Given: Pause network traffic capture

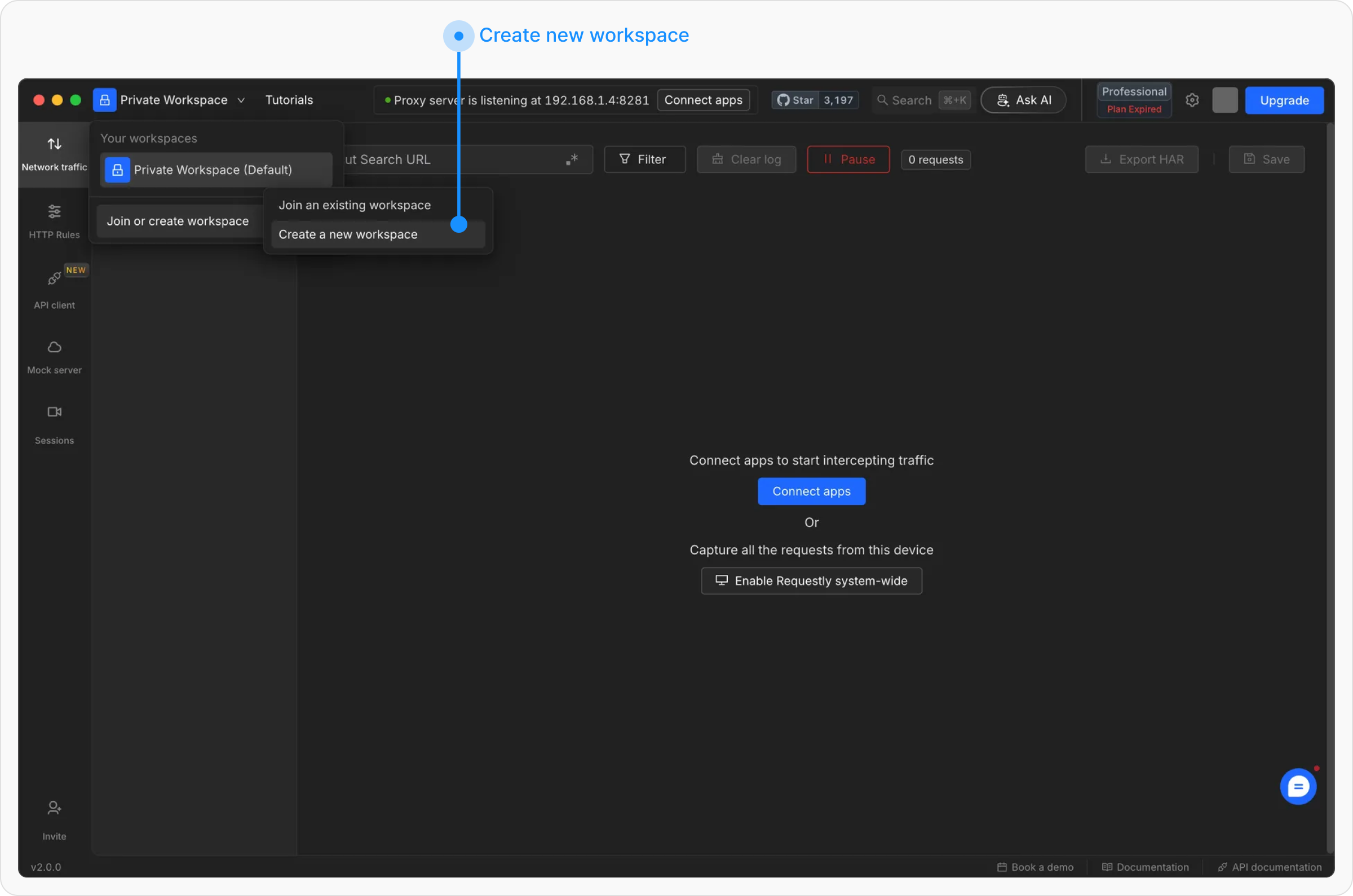Looking at the screenshot, I should [848, 159].
